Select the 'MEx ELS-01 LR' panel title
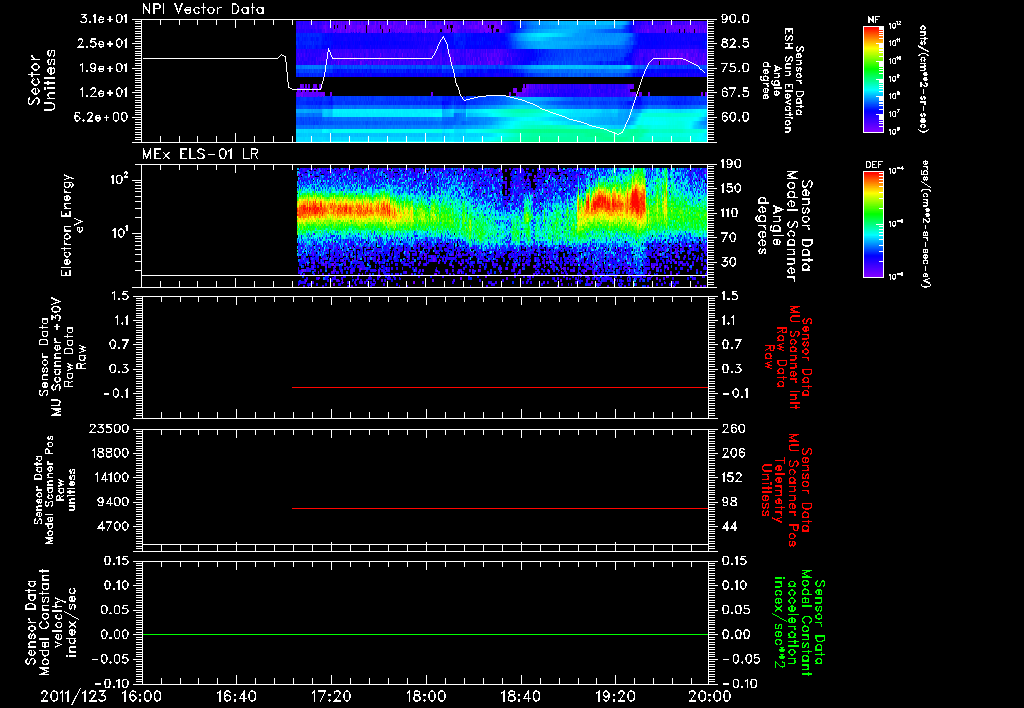 [200, 154]
